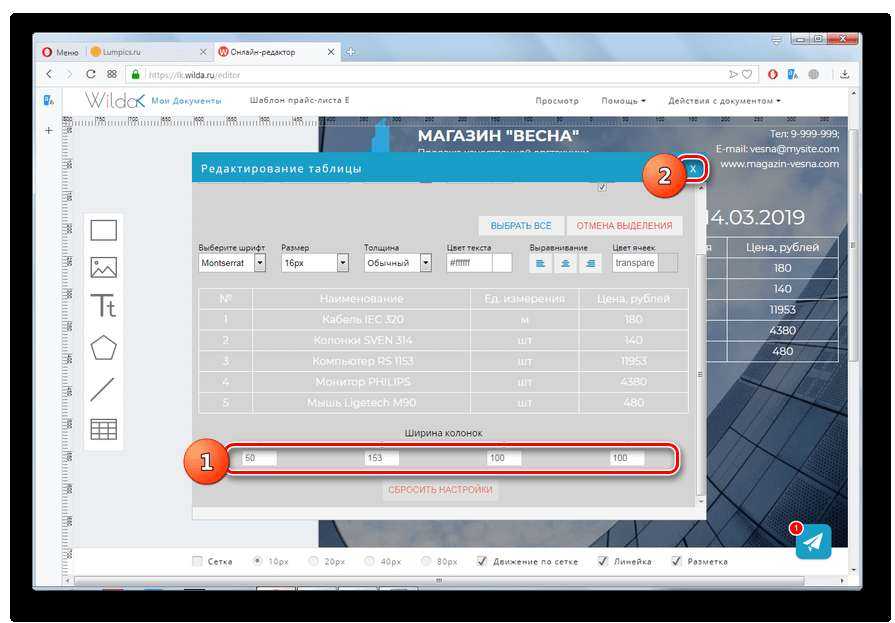The image size is (895, 623).
Task: Click the Шаблон прайс-листа document title
Action: tap(300, 100)
